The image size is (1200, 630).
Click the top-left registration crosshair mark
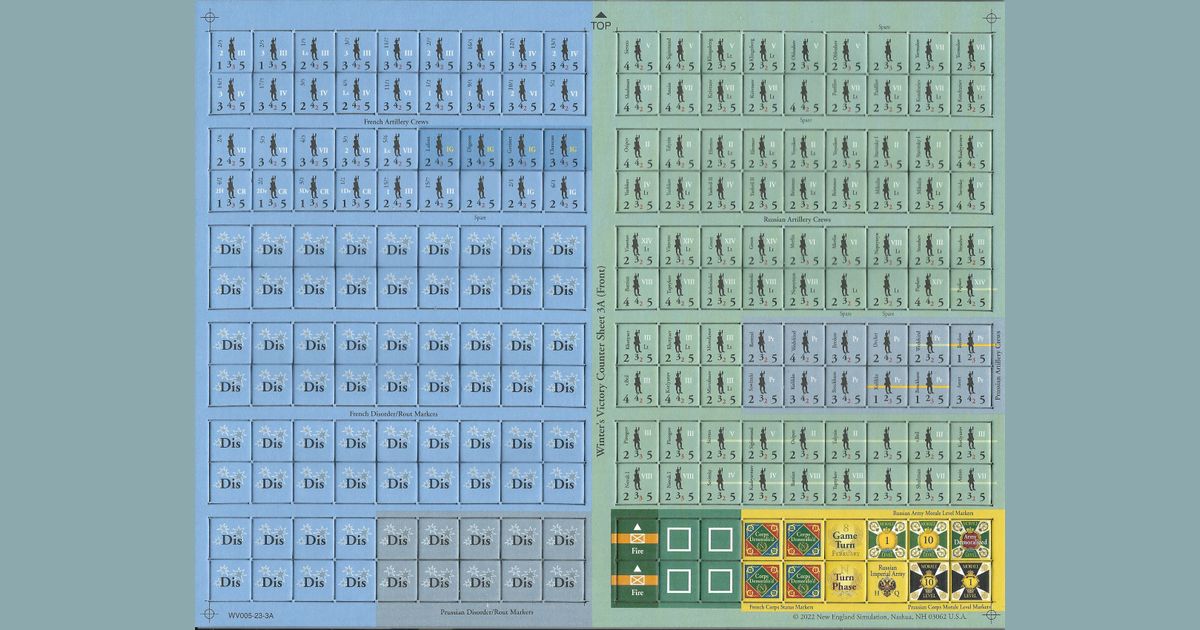(208, 17)
